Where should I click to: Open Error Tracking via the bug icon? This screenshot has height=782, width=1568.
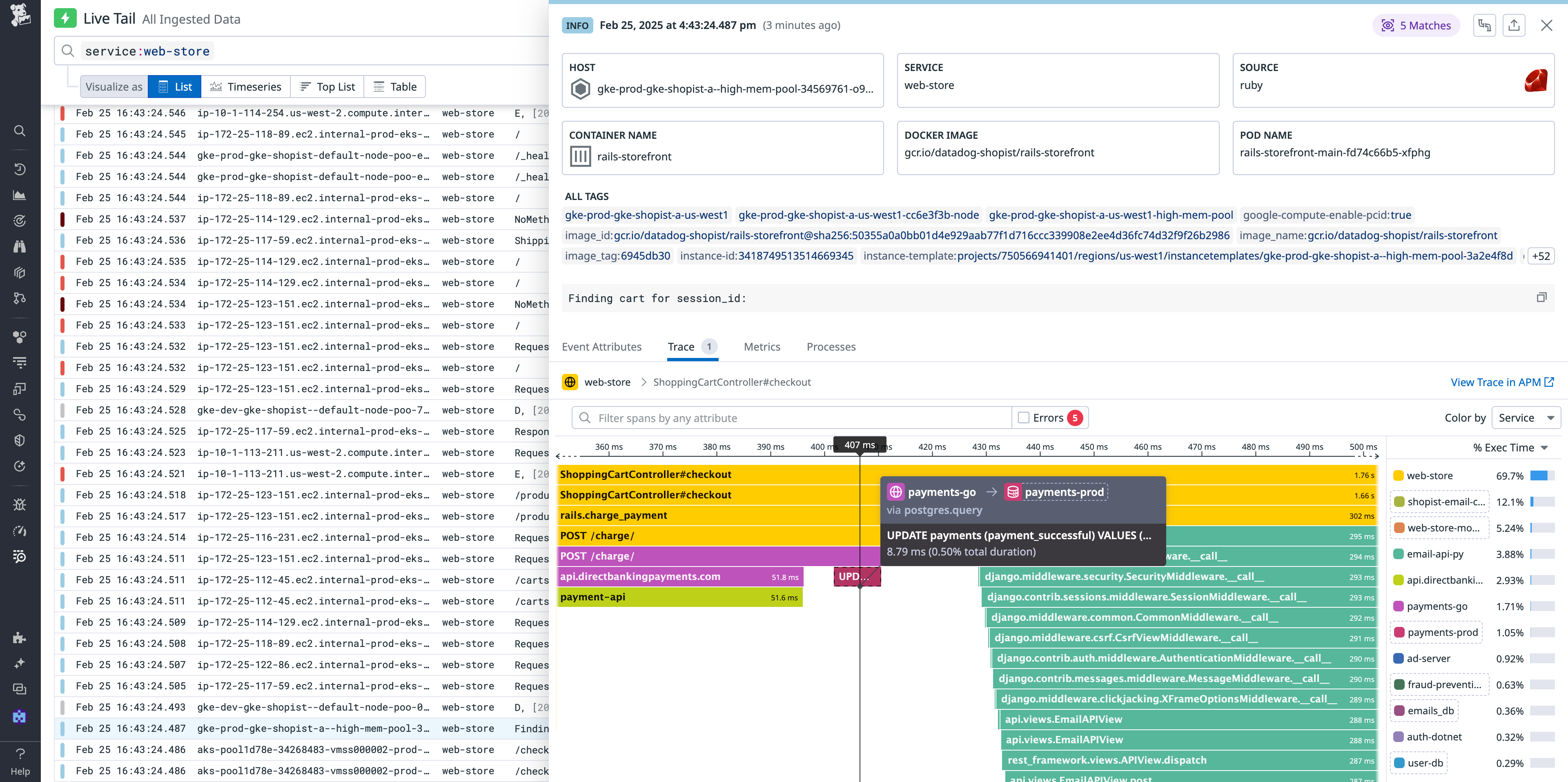tap(20, 504)
